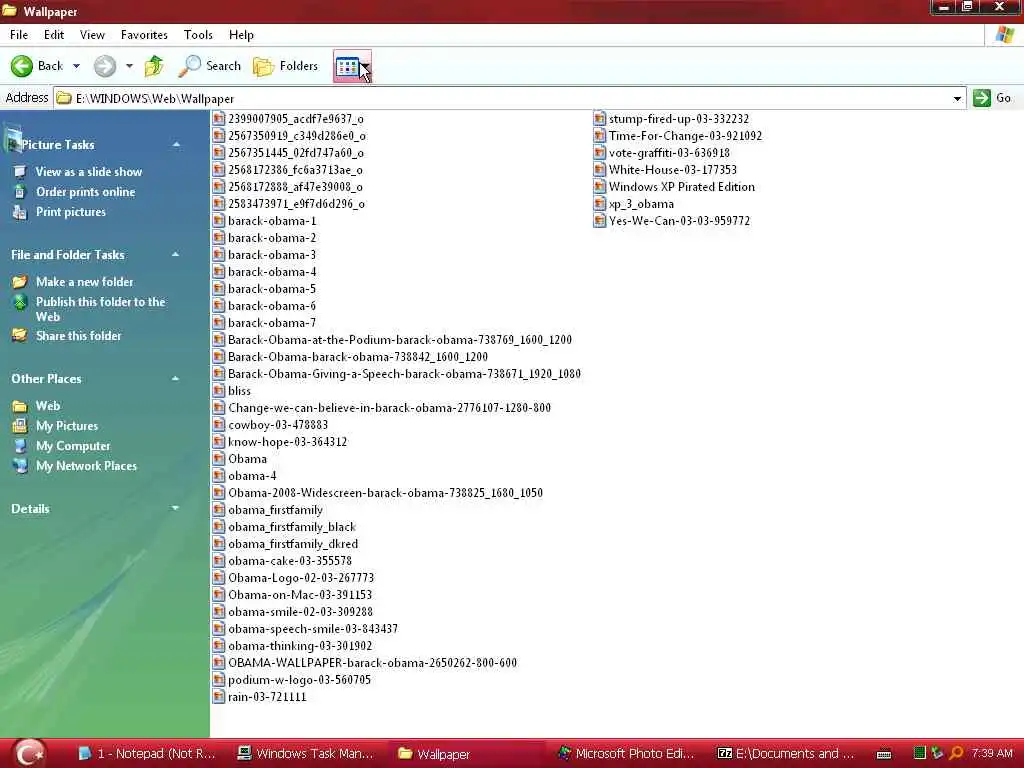Open the Back history dropdown arrow
Viewport: 1024px width, 768px height.
pyautogui.click(x=76, y=66)
